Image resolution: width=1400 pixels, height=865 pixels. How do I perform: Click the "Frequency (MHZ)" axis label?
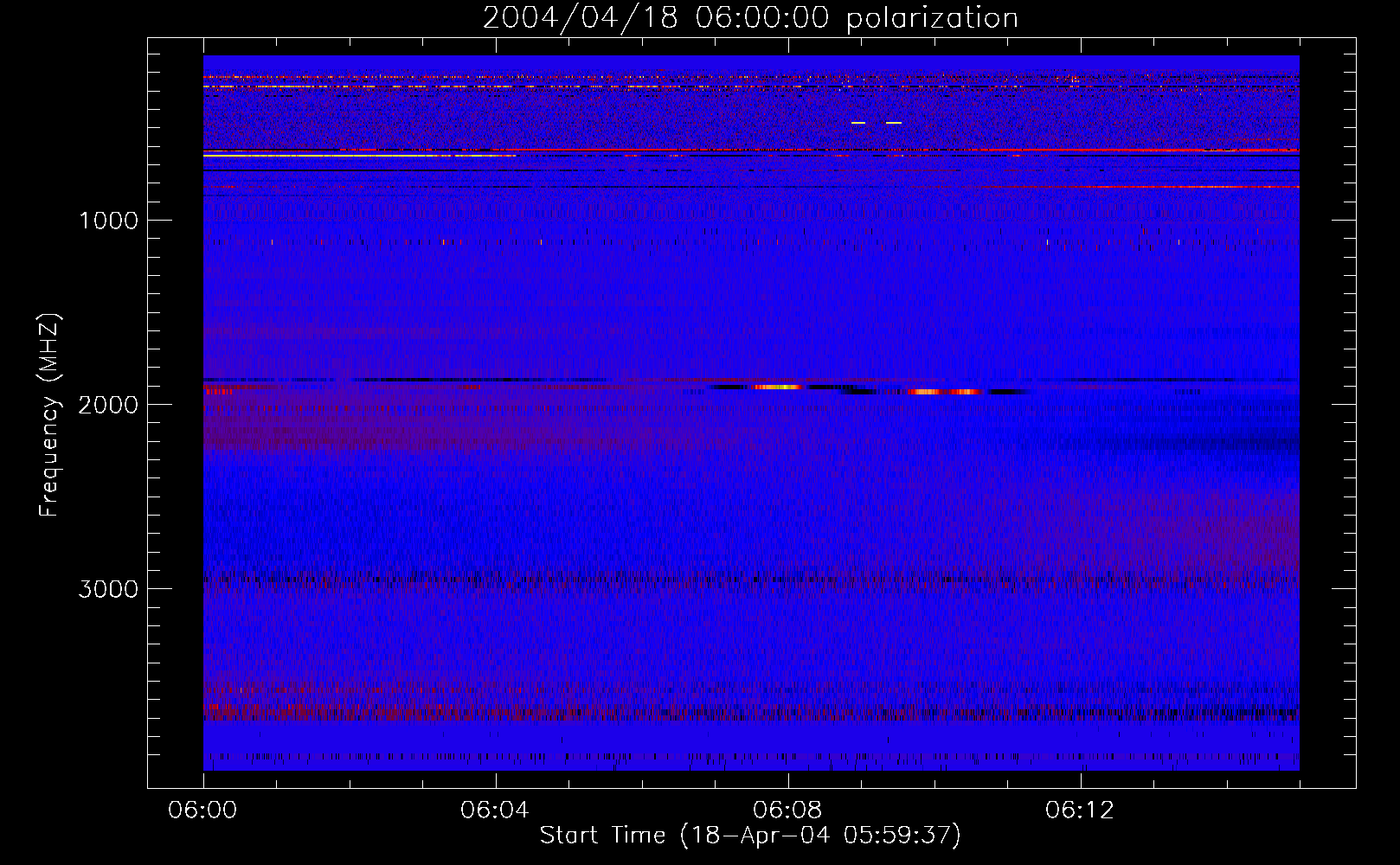48,415
